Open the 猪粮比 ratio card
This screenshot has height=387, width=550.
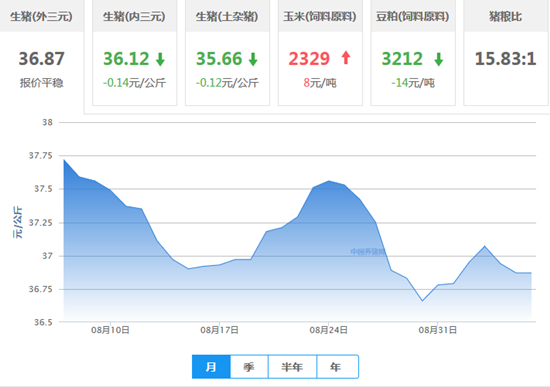click(x=506, y=53)
